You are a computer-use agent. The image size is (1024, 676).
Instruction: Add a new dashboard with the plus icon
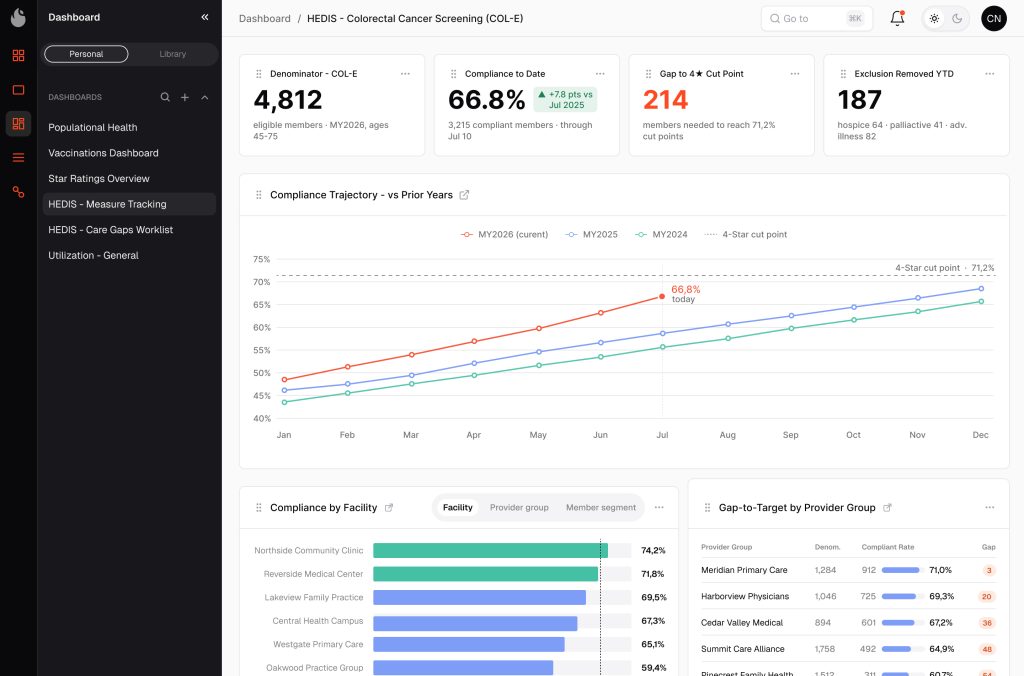click(185, 97)
